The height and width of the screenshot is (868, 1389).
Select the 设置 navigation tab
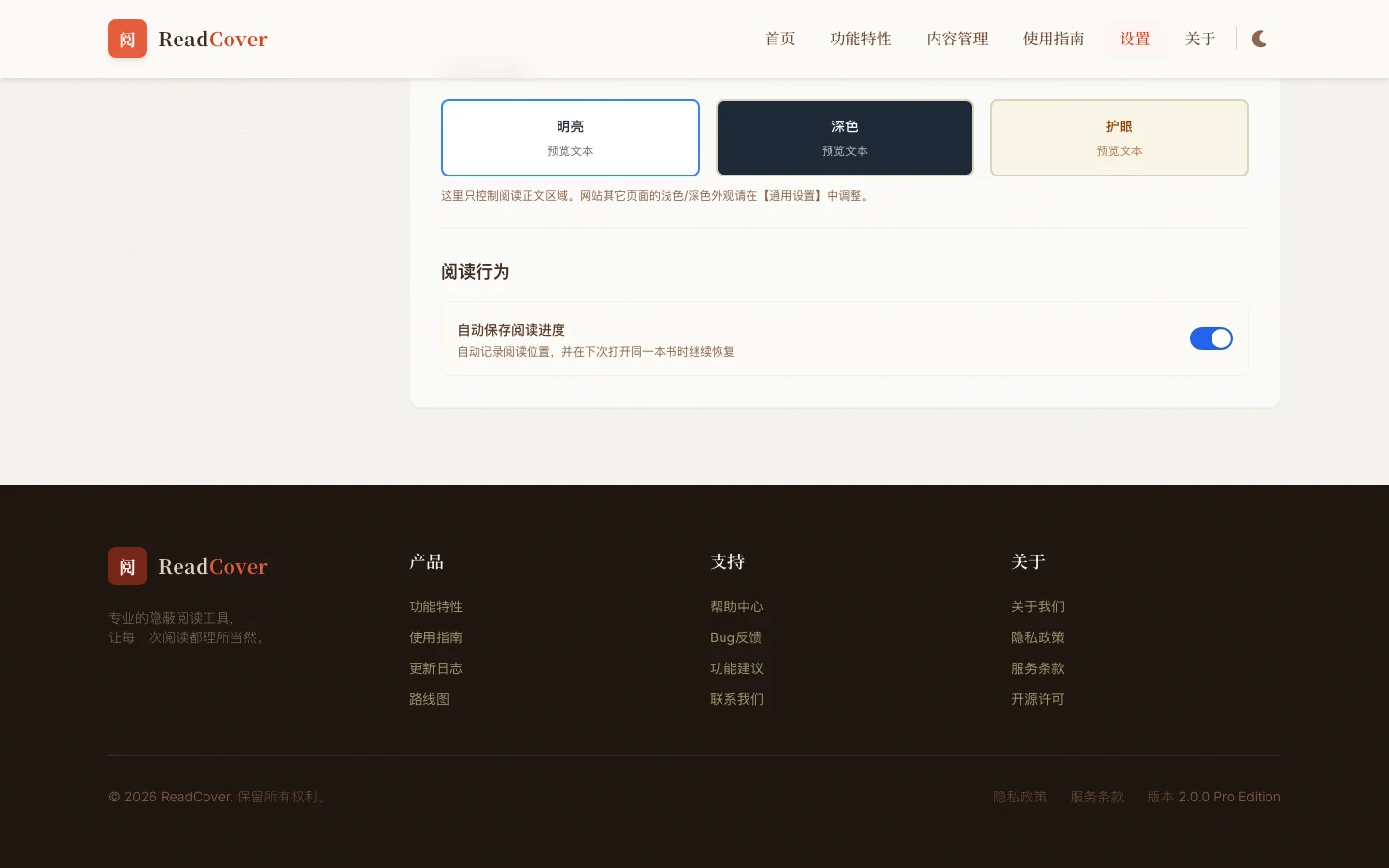point(1135,39)
